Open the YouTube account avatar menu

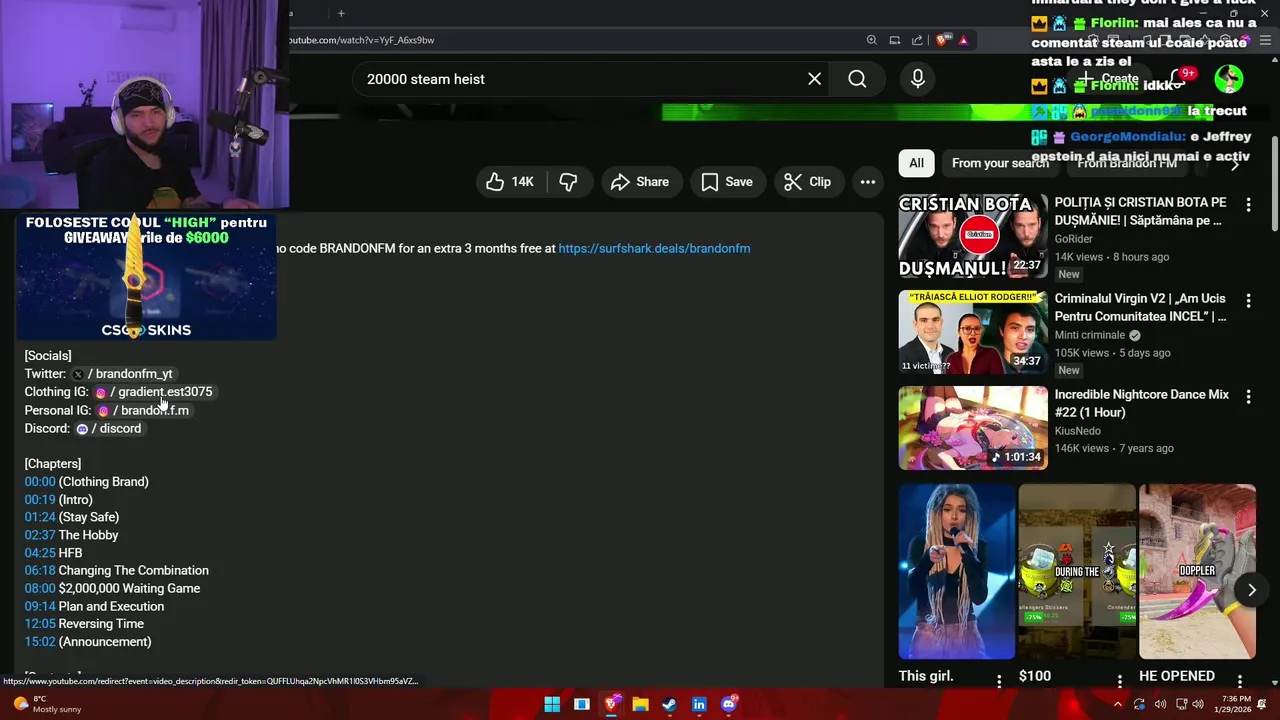point(1228,79)
